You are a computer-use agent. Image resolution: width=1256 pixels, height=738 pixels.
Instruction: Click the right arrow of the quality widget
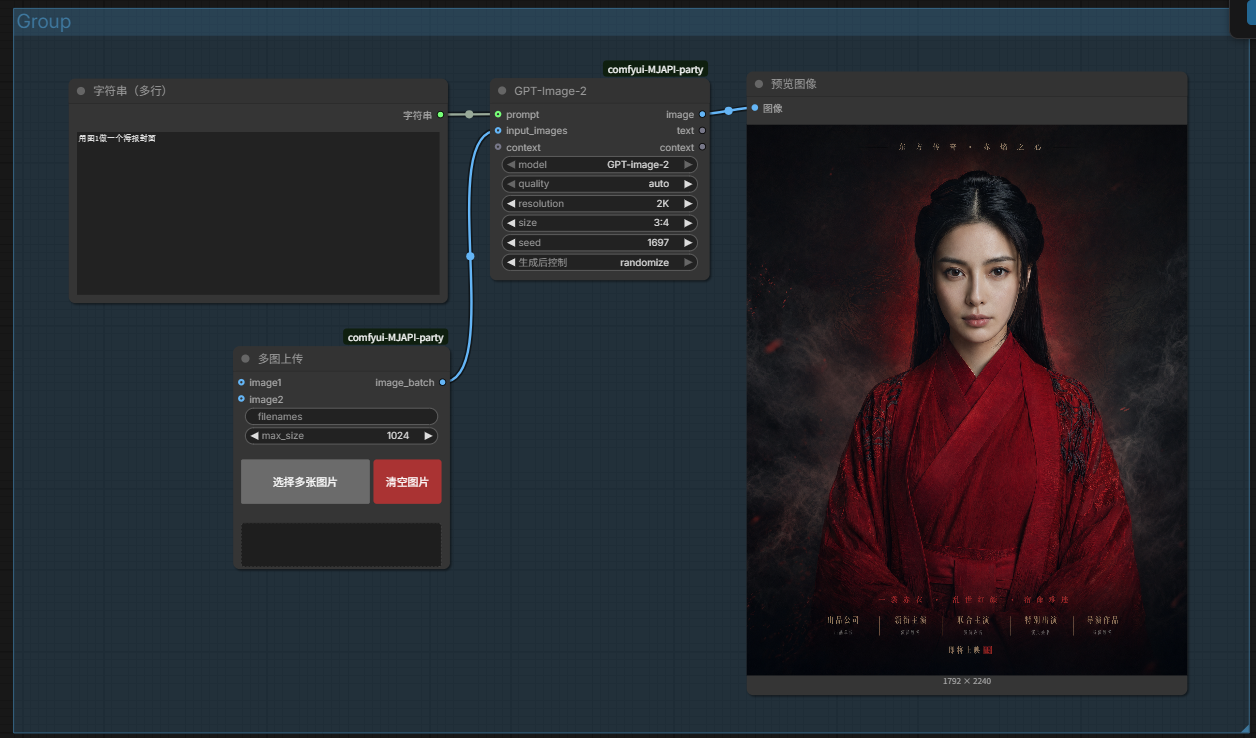click(x=688, y=184)
